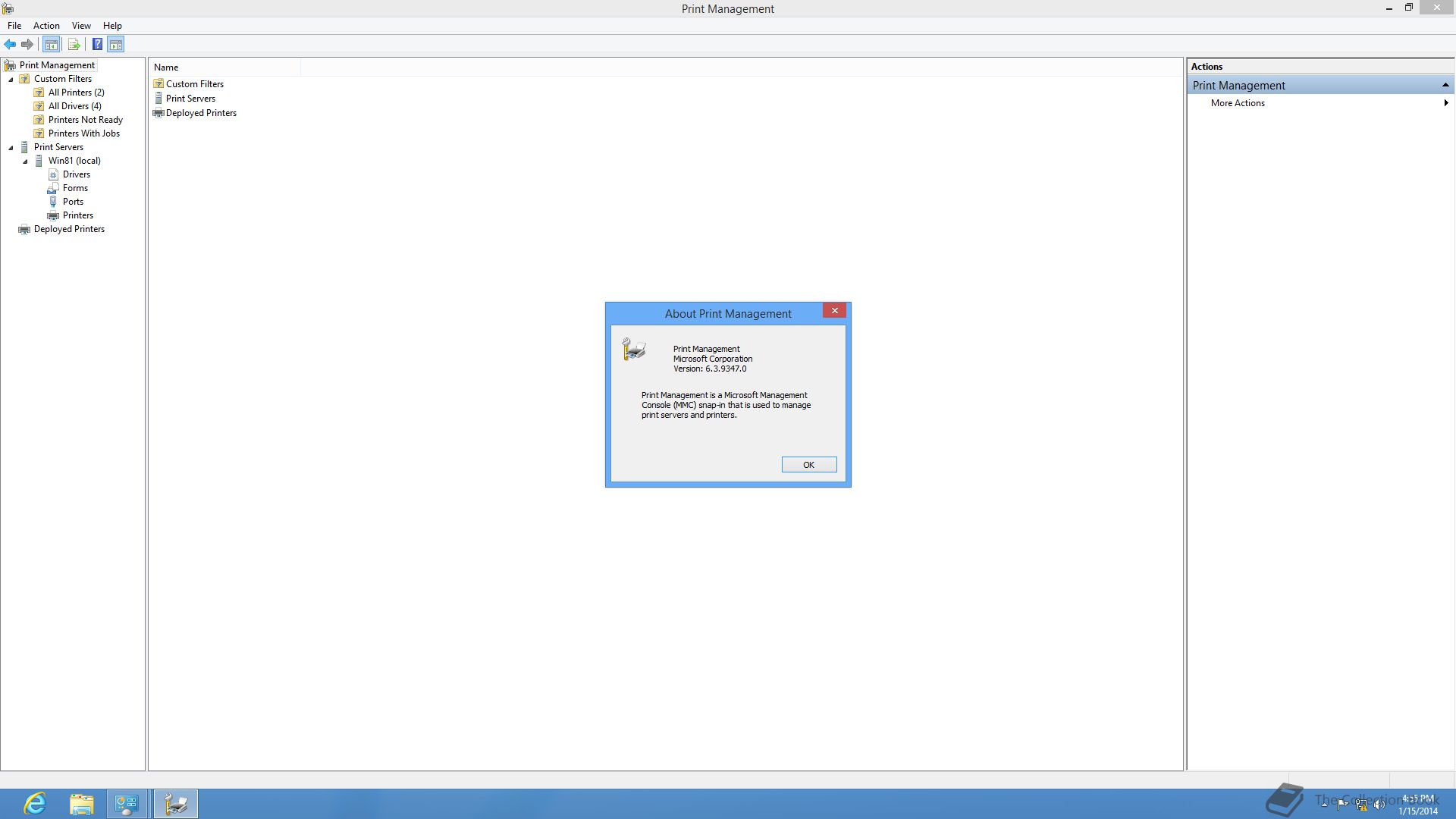Open the View menu

point(81,26)
